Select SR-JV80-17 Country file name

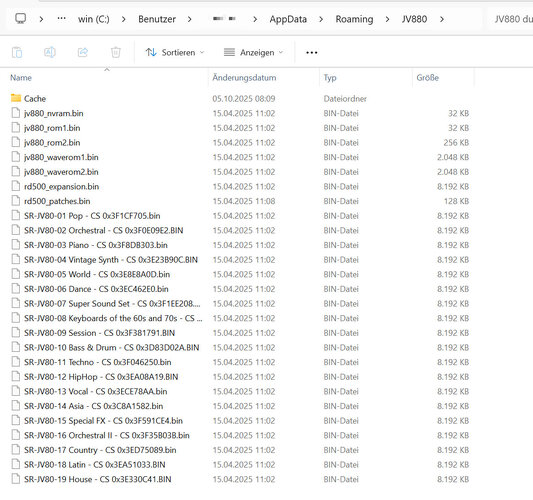[100, 449]
